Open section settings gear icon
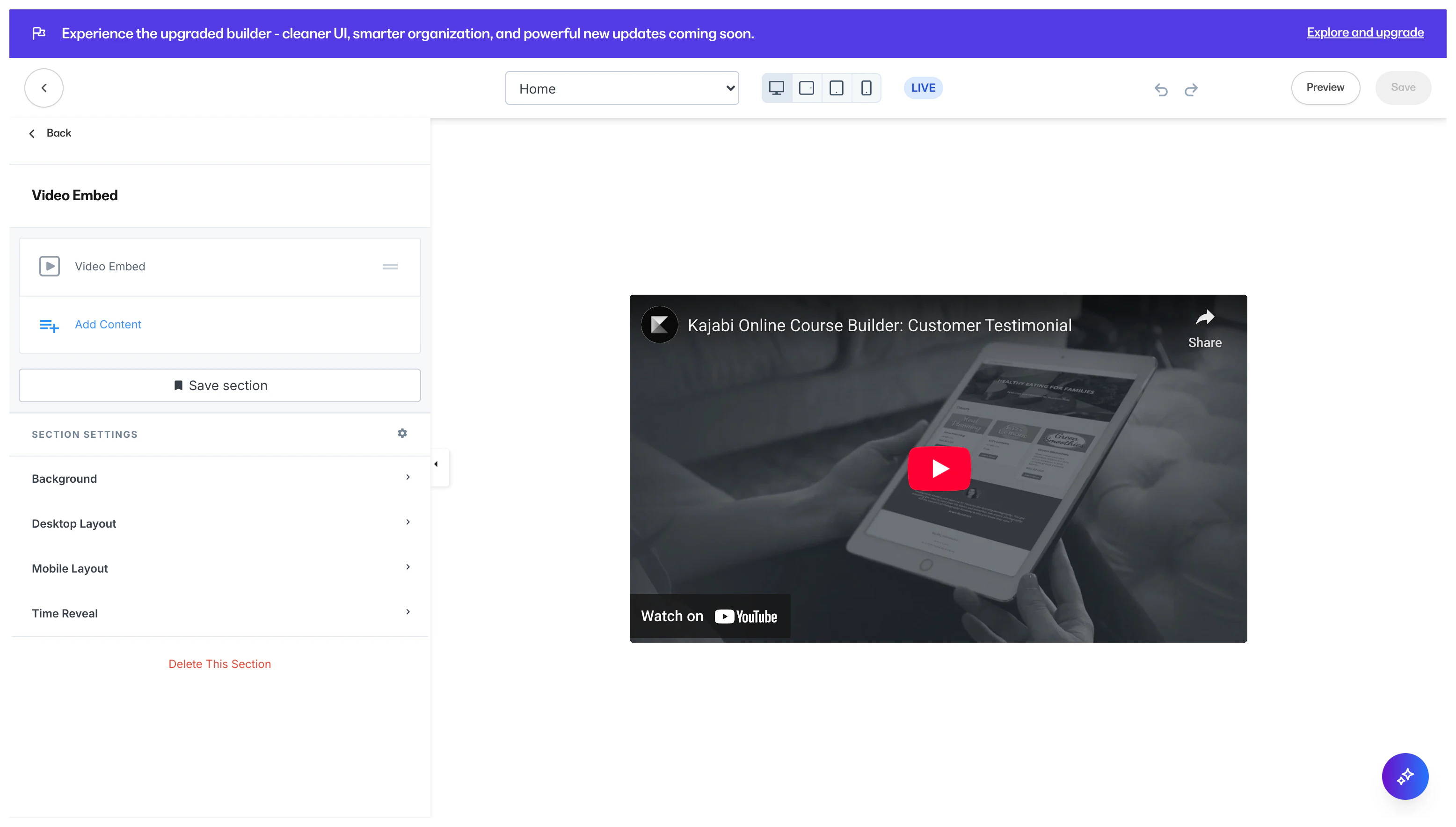 [x=402, y=433]
